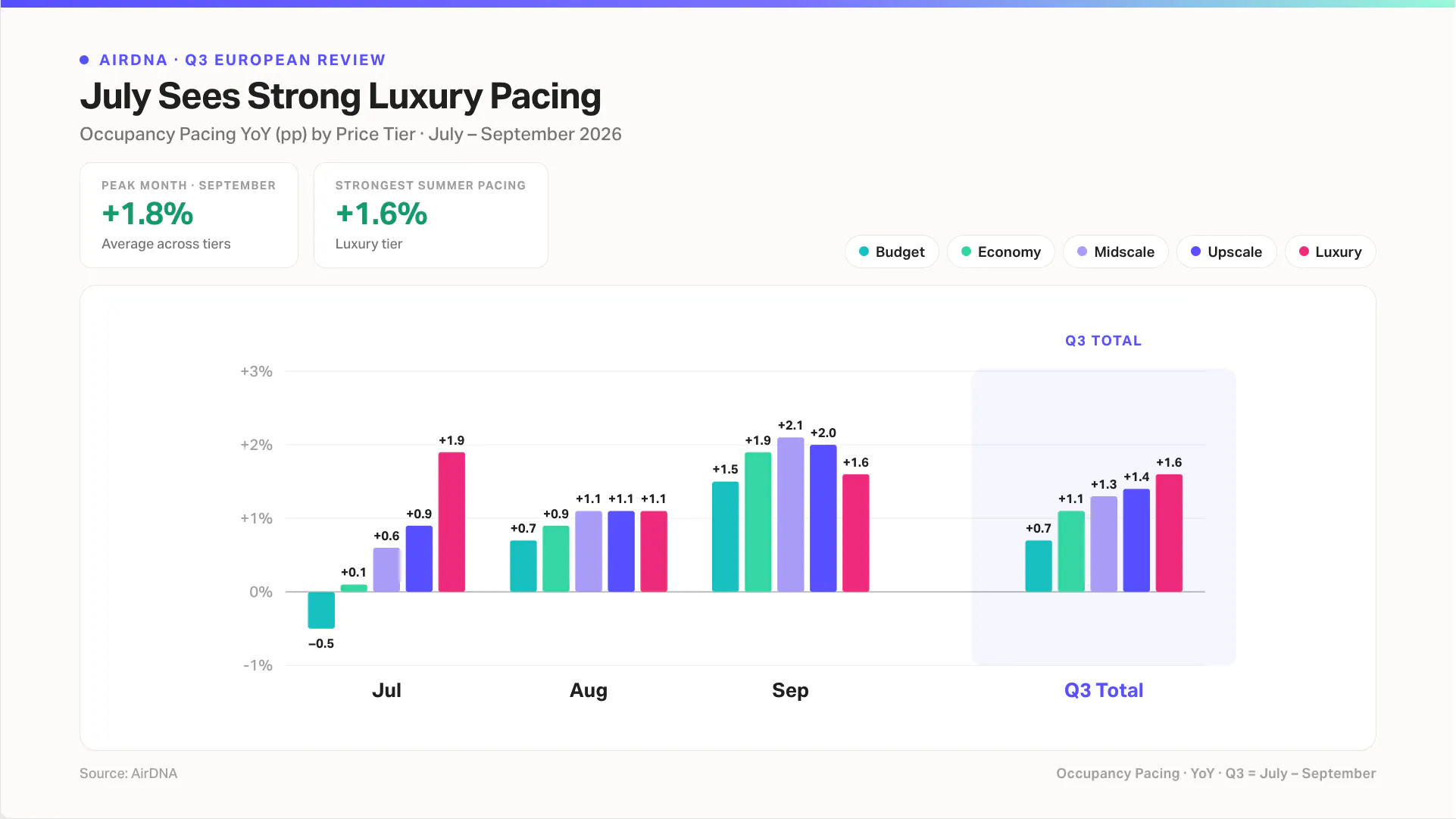Image resolution: width=1456 pixels, height=819 pixels.
Task: Select the July Midscale bar labeled +0.6
Action: click(x=386, y=570)
